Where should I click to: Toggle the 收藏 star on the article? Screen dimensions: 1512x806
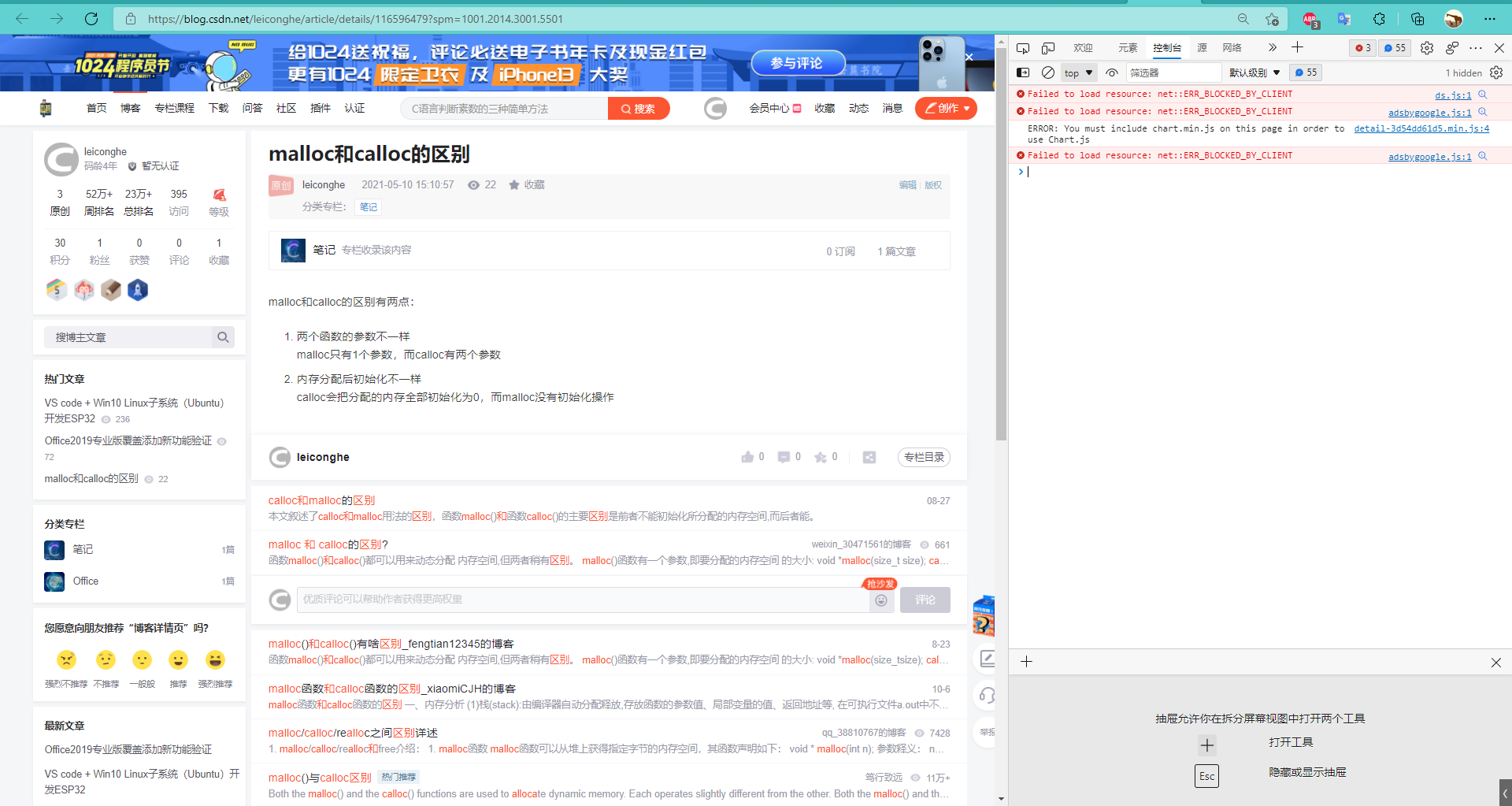513,184
